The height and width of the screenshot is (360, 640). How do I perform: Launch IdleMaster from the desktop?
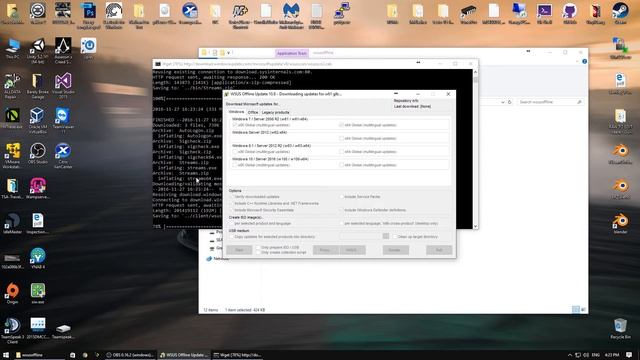12,224
